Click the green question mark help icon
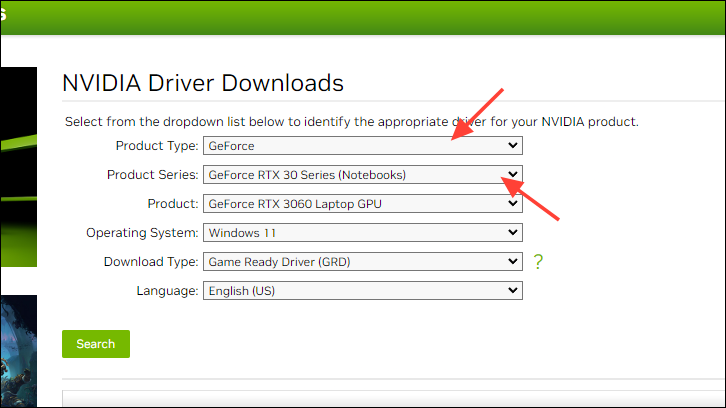 (x=538, y=262)
